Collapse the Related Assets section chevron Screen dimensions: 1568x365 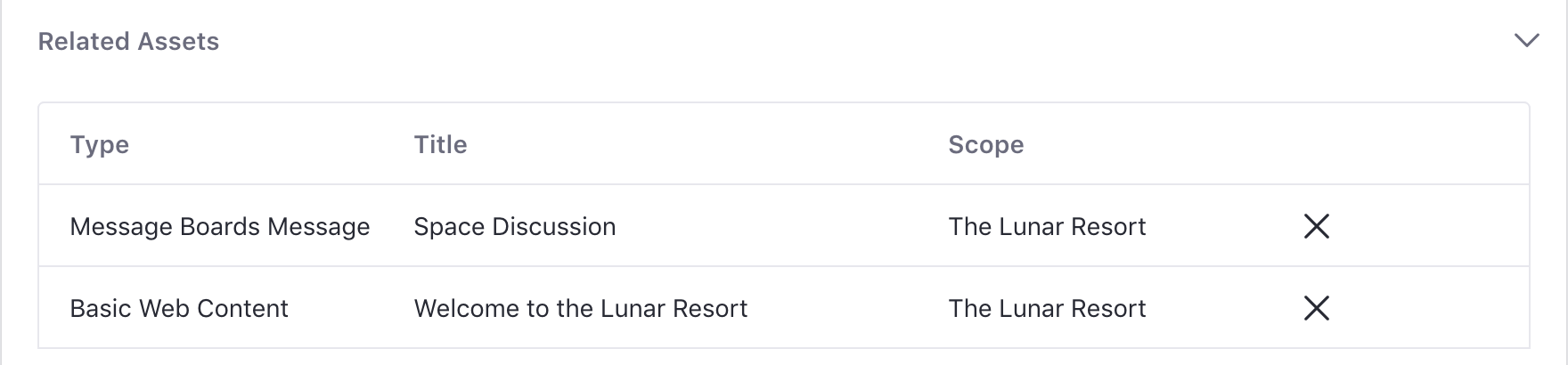pyautogui.click(x=1526, y=41)
